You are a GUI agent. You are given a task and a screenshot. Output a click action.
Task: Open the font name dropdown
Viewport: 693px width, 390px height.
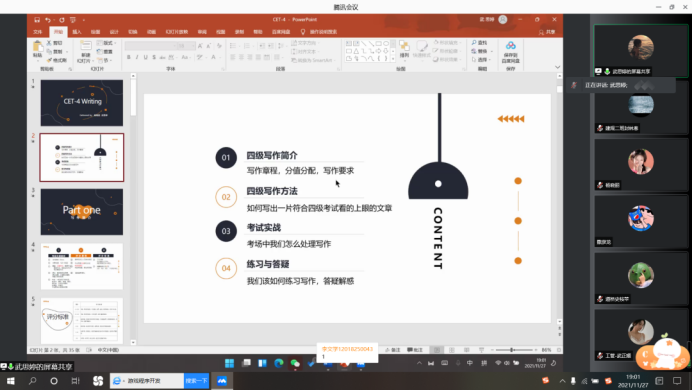[x=150, y=46]
